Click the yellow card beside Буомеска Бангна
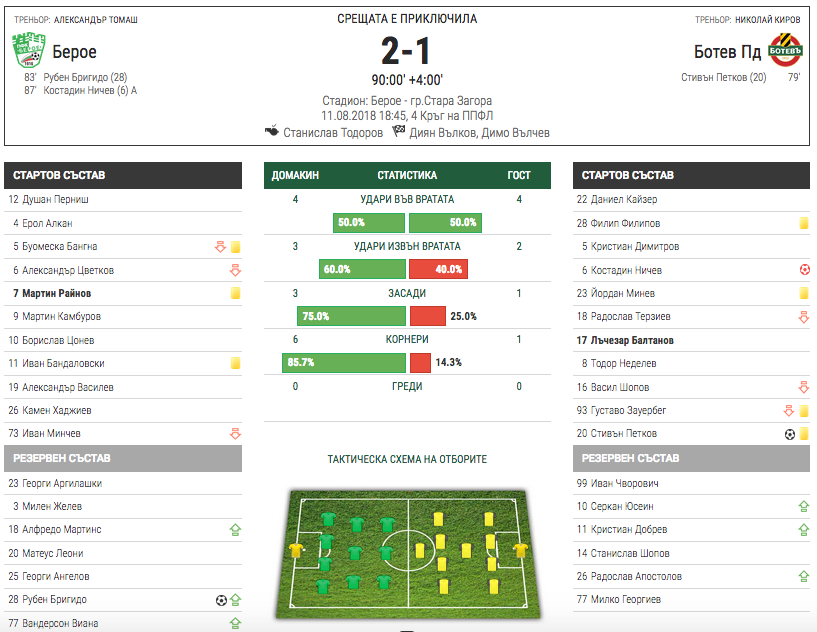The height and width of the screenshot is (632, 817). (236, 247)
